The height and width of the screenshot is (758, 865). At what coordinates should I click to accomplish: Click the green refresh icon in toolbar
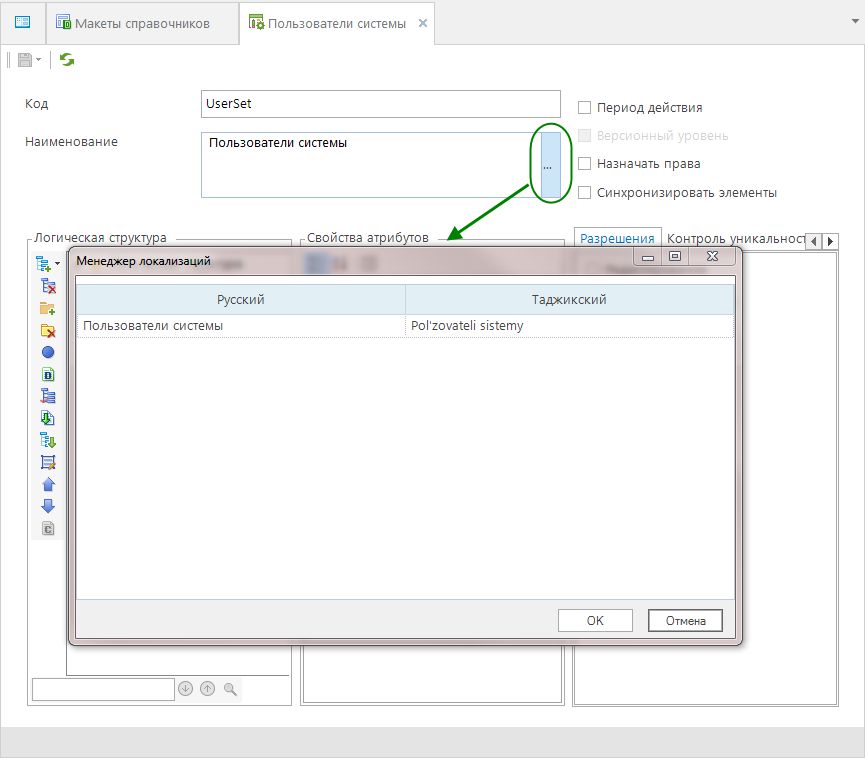(x=67, y=60)
